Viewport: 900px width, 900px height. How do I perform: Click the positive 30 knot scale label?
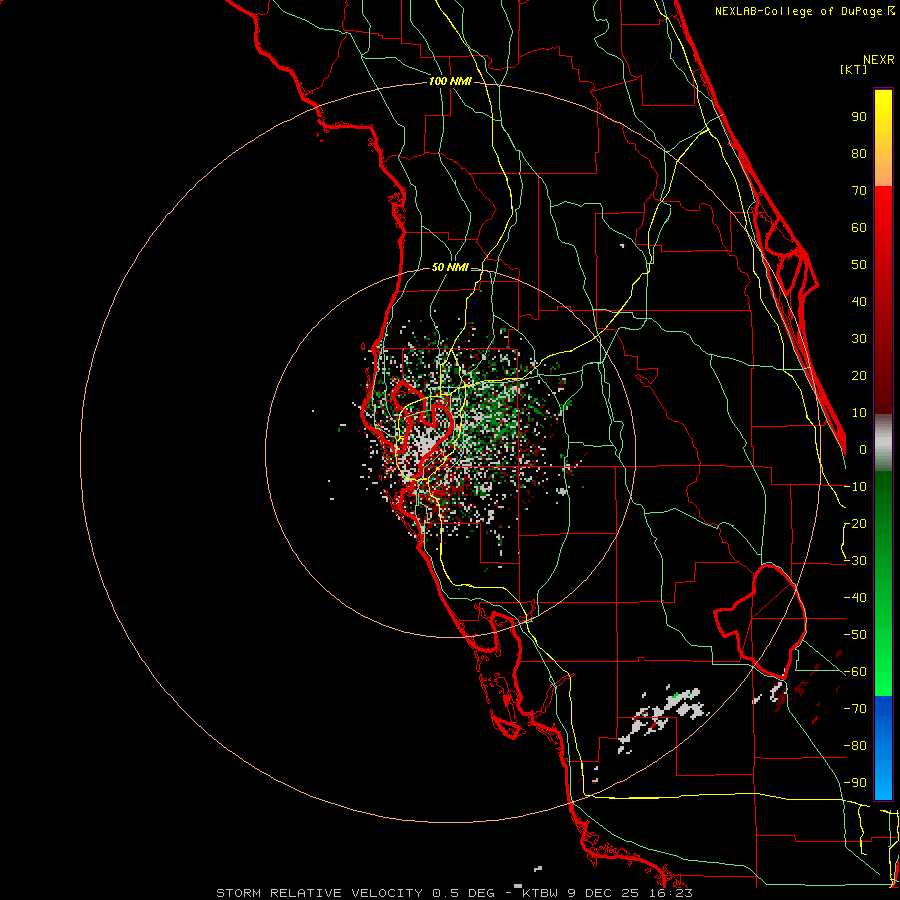859,339
